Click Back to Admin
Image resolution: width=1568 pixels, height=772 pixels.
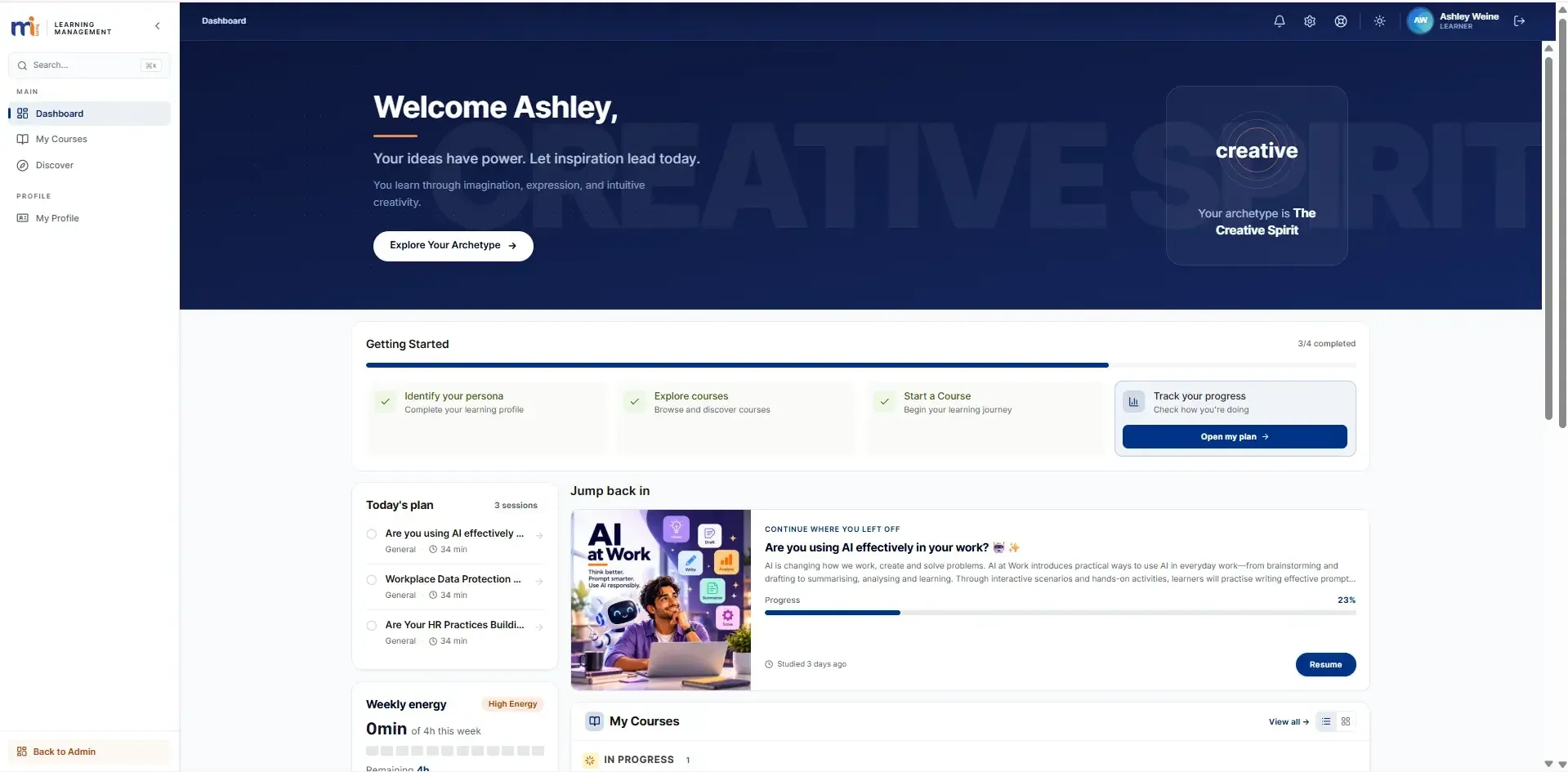coord(89,752)
